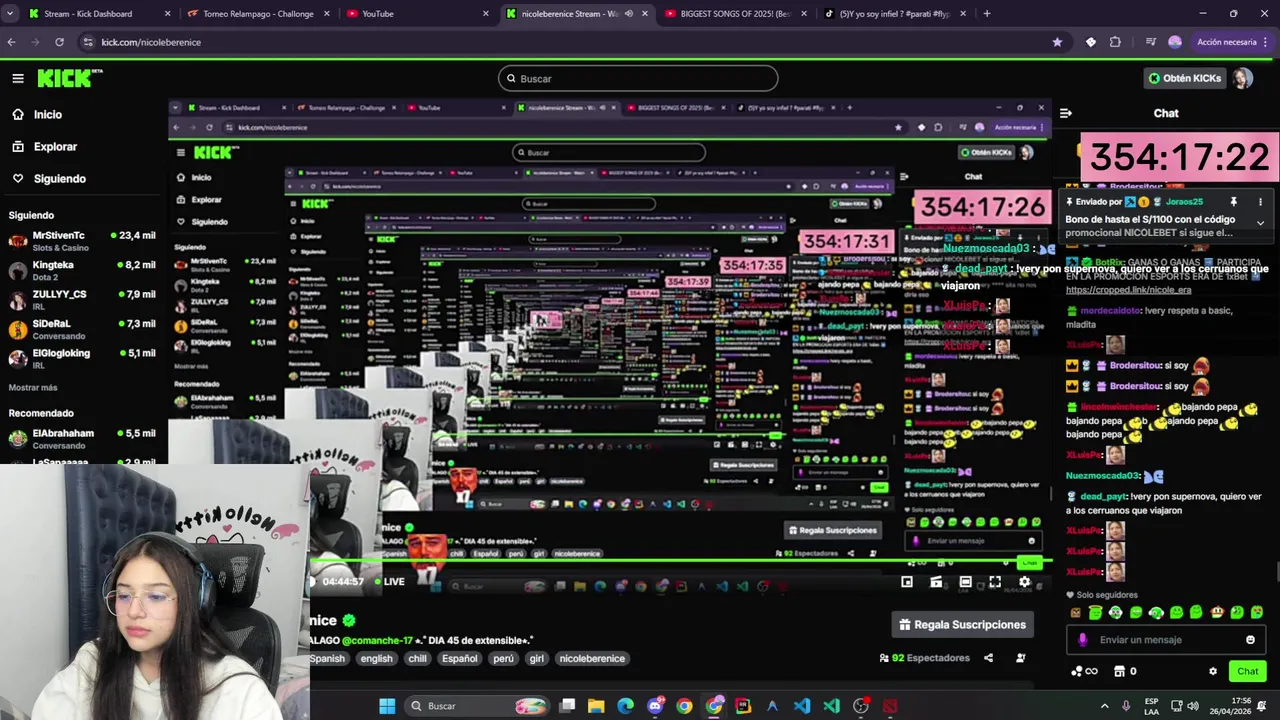Share the stream via share icon

click(988, 658)
